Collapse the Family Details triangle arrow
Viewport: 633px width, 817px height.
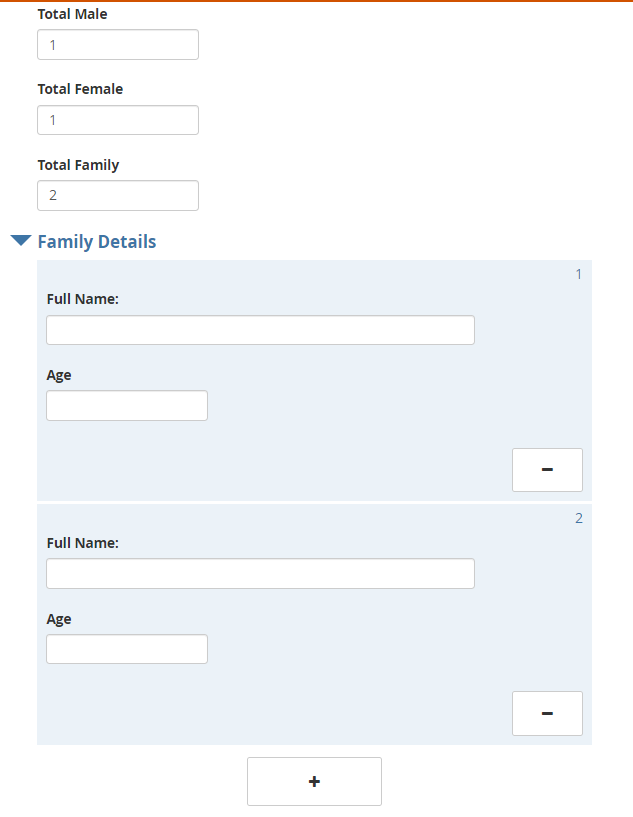pyautogui.click(x=21, y=241)
